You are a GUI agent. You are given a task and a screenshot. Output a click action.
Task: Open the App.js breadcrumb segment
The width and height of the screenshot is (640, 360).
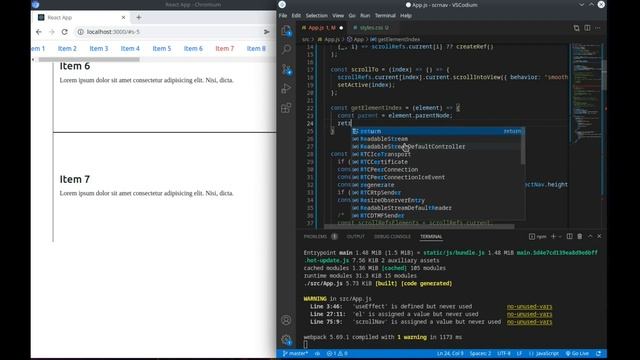(x=329, y=40)
